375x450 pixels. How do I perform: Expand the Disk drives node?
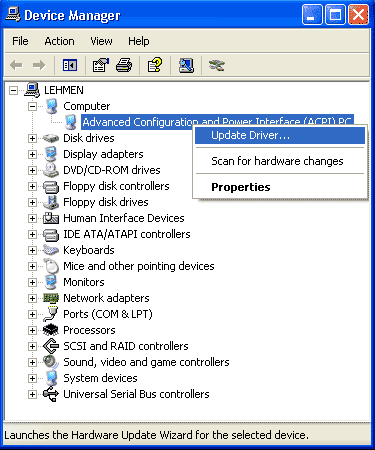click(32, 138)
